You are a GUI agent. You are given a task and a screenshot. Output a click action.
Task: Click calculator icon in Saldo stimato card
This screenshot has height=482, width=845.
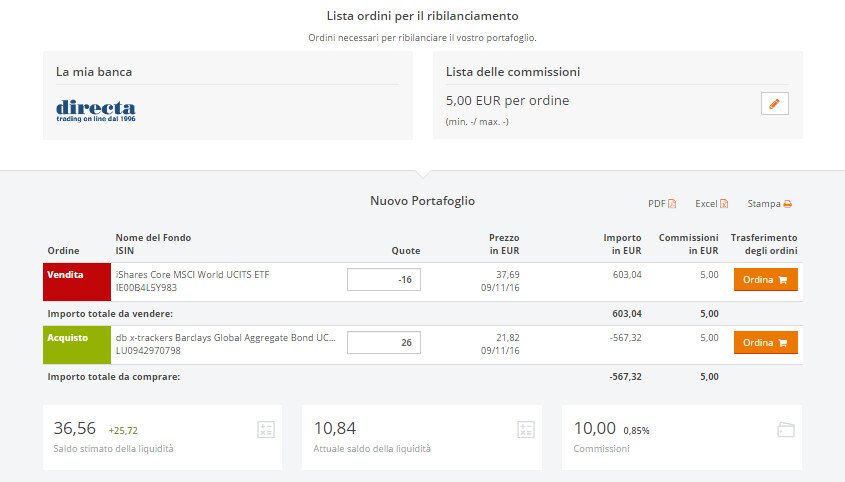265,430
